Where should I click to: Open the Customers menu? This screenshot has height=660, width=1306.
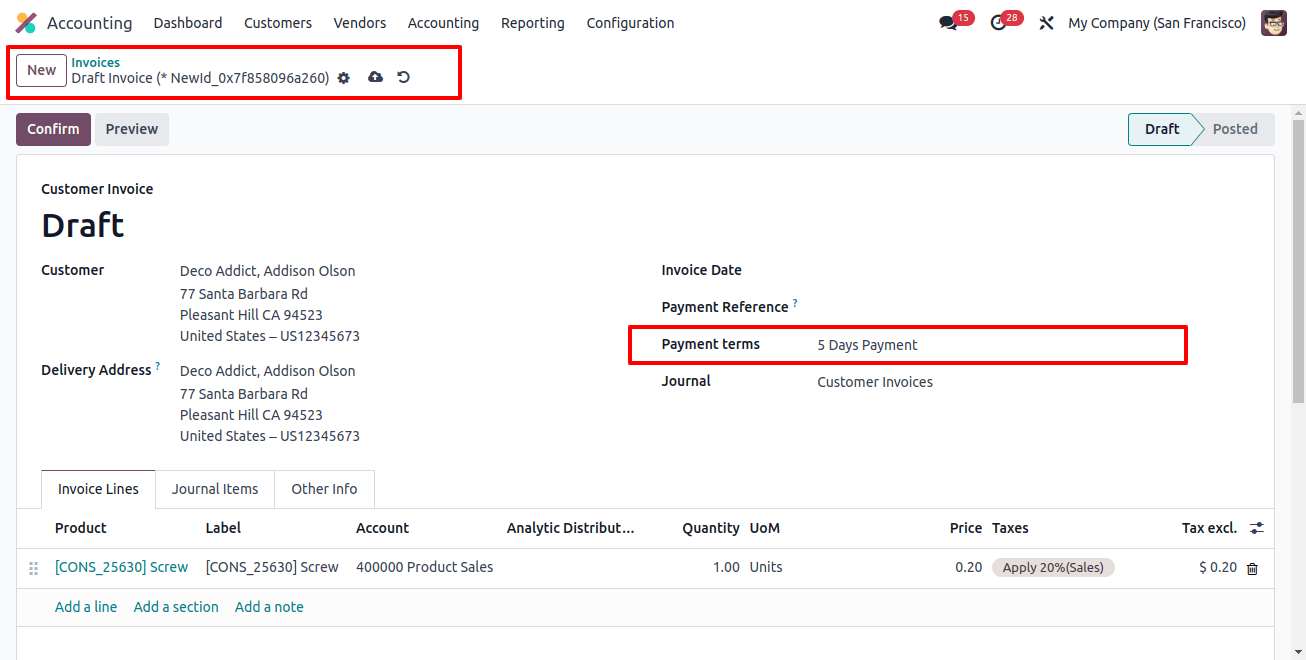pyautogui.click(x=278, y=23)
